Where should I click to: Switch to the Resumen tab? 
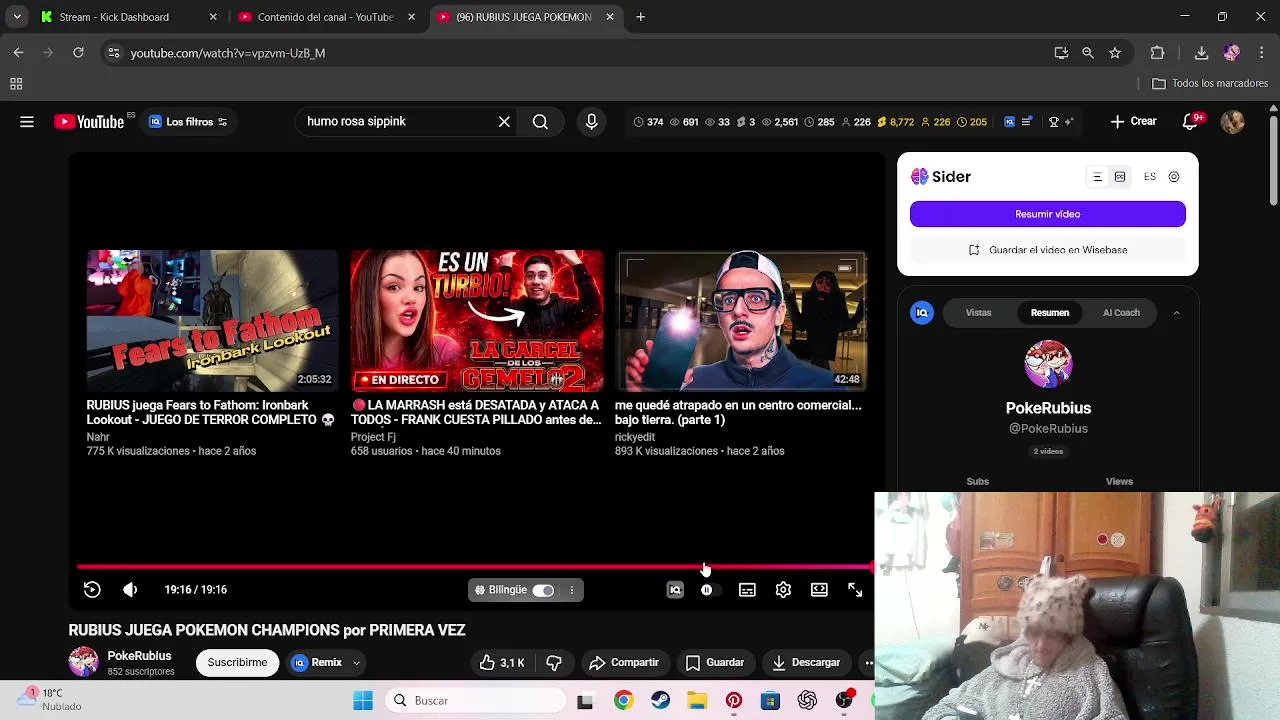tap(1050, 313)
